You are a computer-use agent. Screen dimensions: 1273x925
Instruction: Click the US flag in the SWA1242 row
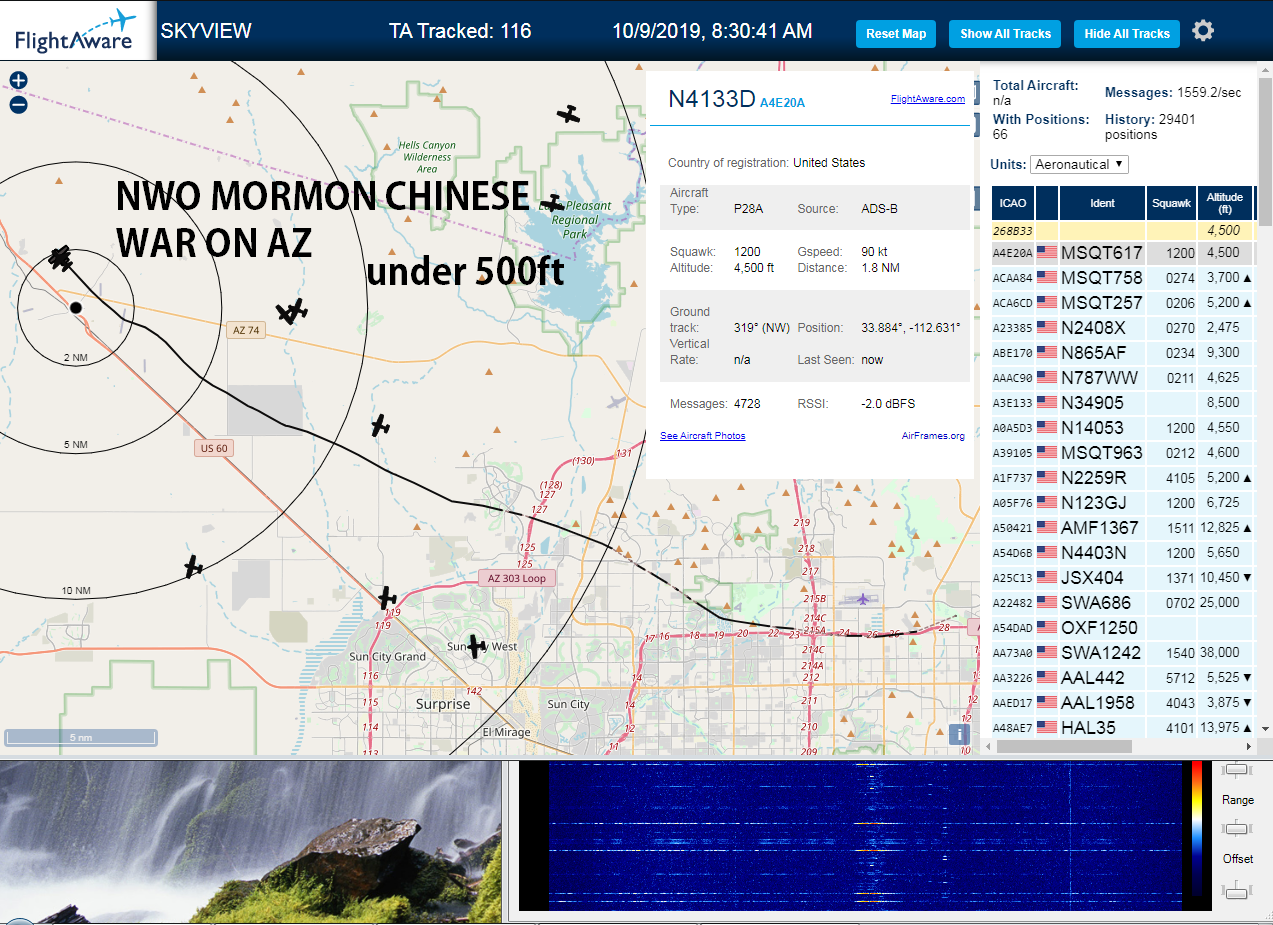click(x=1047, y=653)
